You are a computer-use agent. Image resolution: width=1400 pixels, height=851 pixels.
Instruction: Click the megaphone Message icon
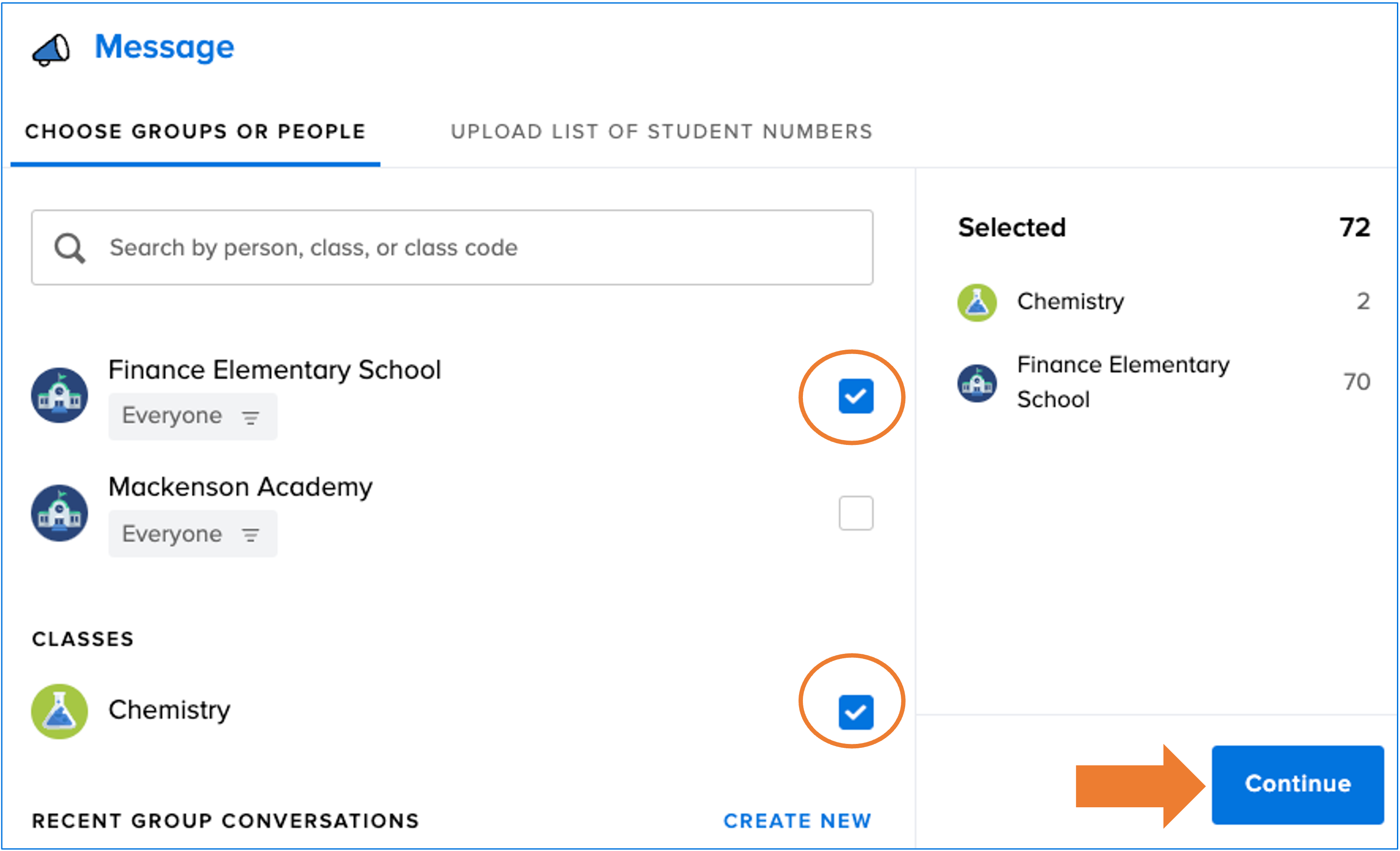pyautogui.click(x=51, y=50)
